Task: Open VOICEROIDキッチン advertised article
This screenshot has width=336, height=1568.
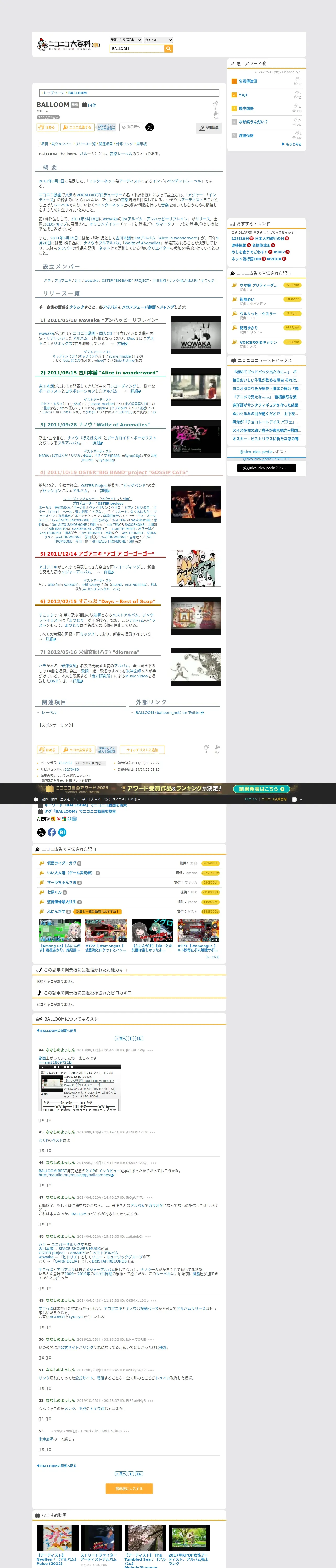Action: point(259,342)
